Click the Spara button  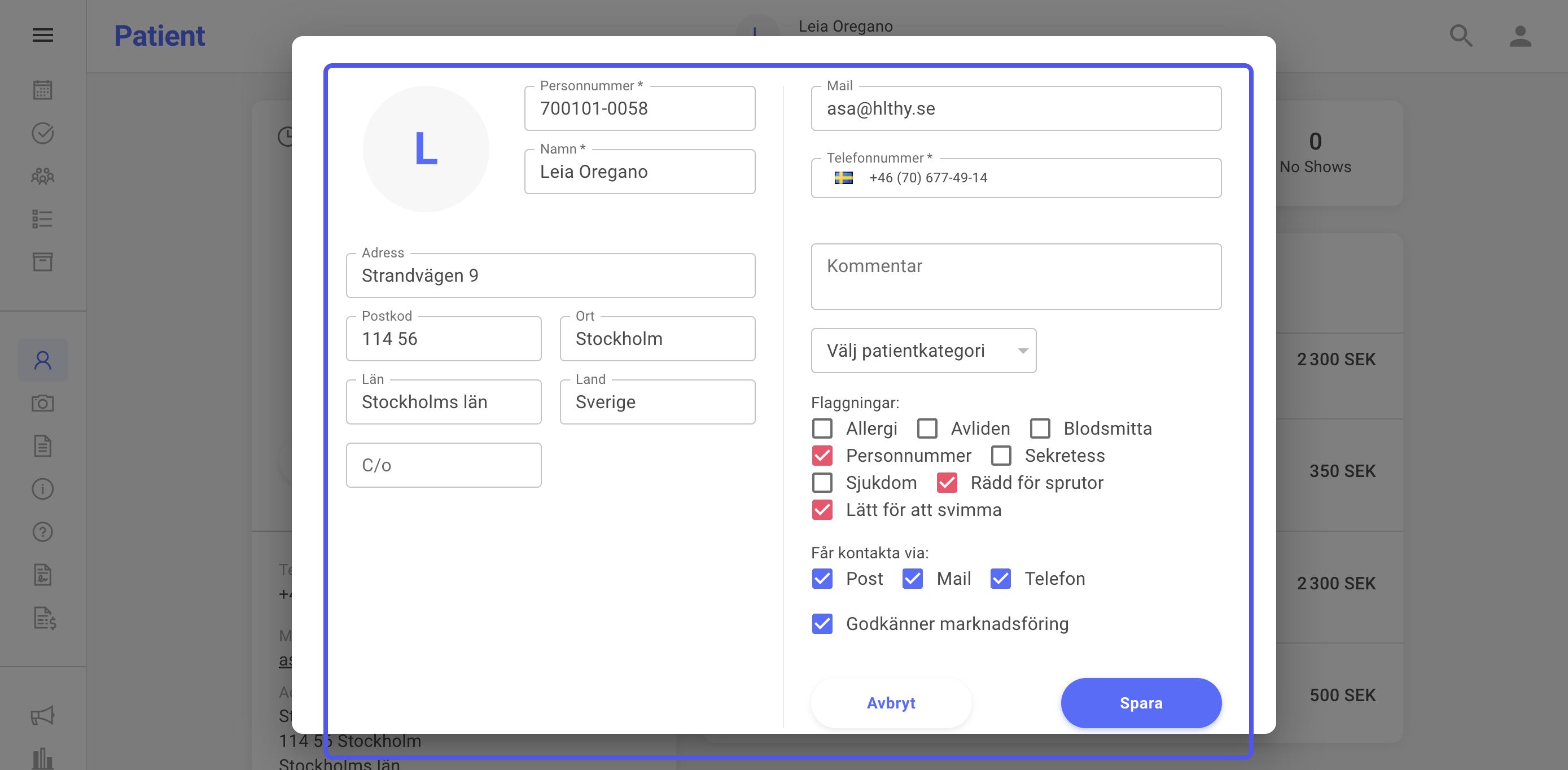[1141, 703]
